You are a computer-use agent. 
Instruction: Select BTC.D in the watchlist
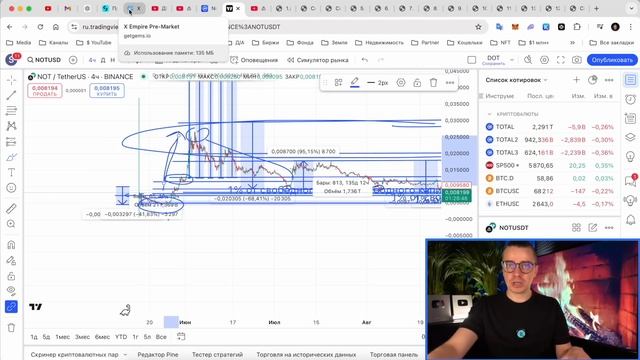(x=549, y=178)
